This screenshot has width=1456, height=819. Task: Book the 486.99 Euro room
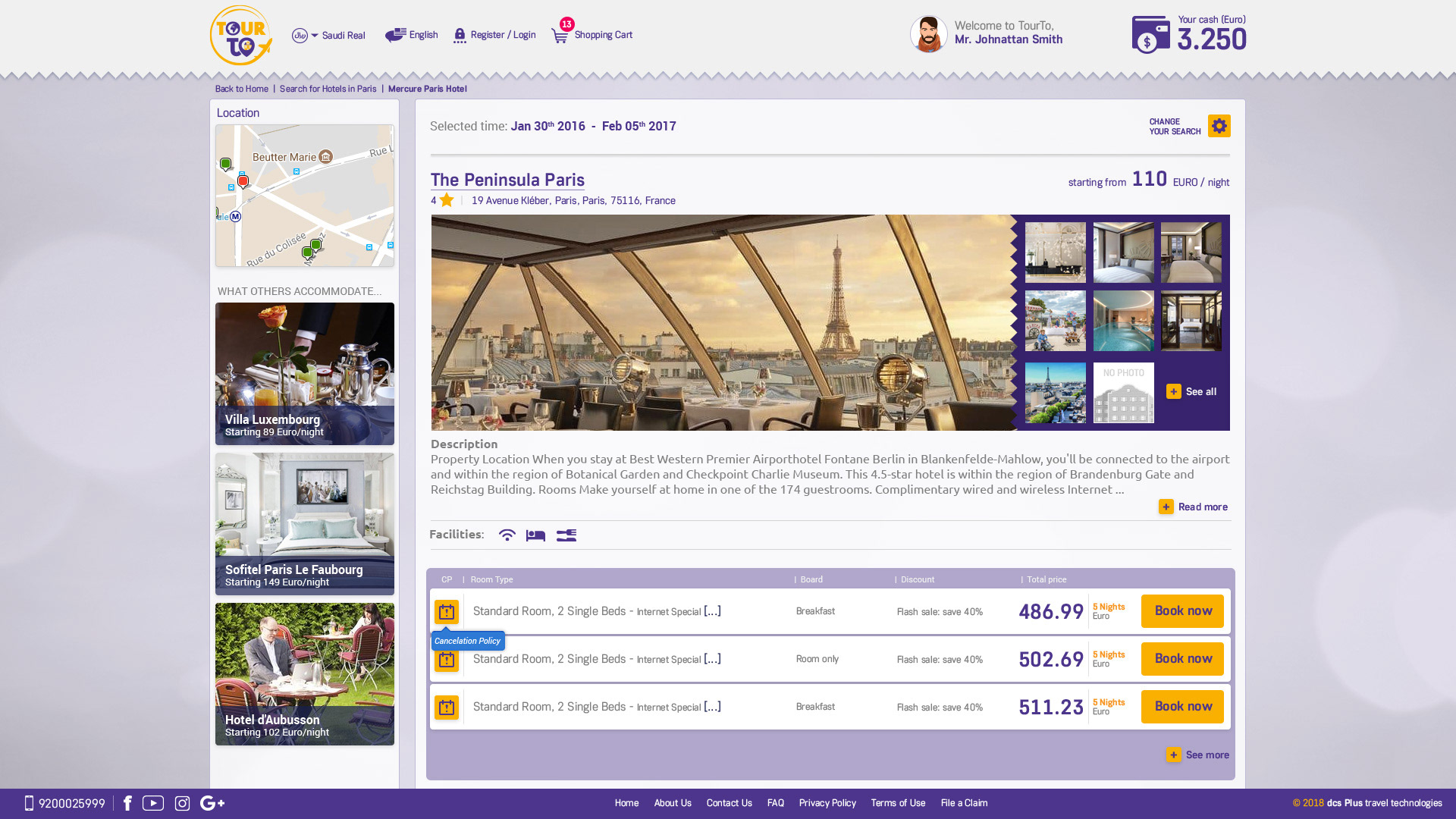tap(1182, 611)
